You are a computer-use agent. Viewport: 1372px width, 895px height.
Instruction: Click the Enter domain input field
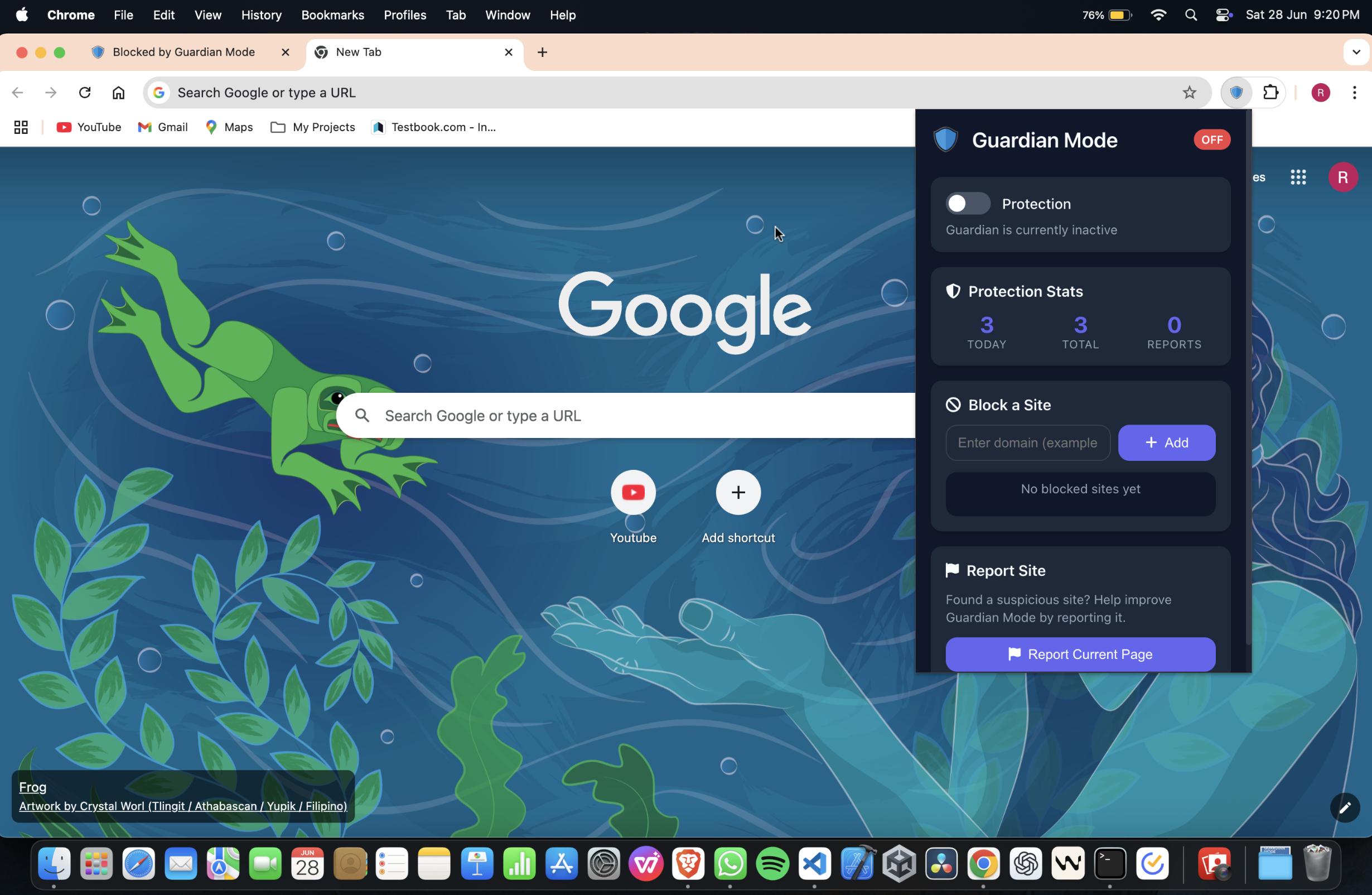pyautogui.click(x=1027, y=442)
